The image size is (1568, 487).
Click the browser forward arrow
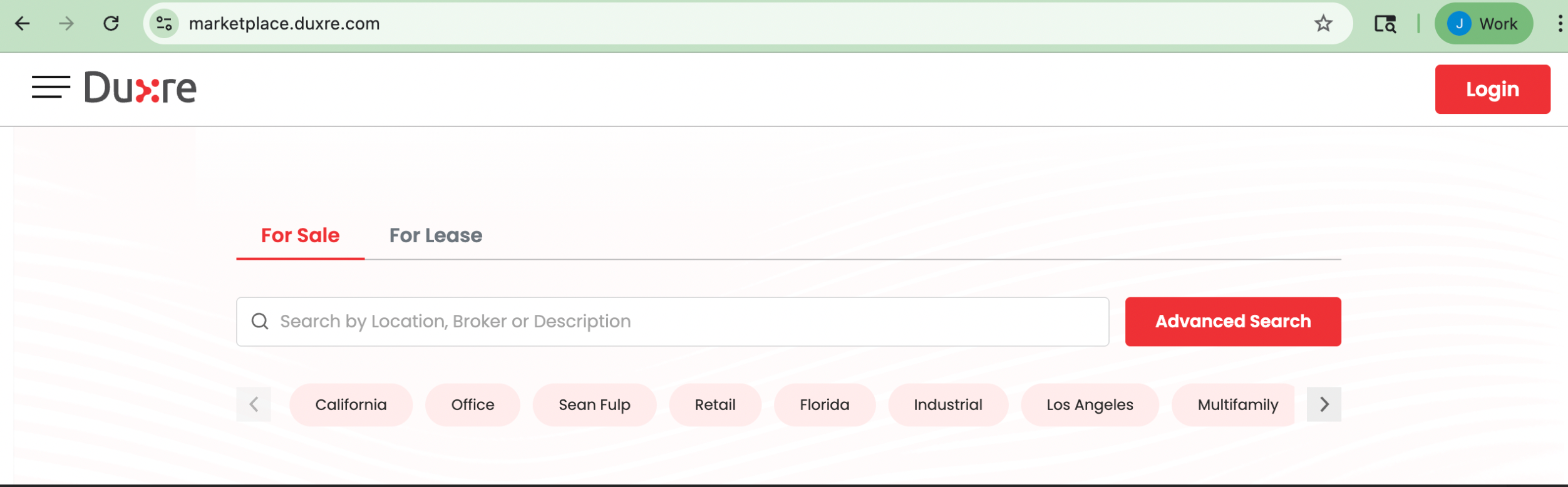click(x=66, y=24)
